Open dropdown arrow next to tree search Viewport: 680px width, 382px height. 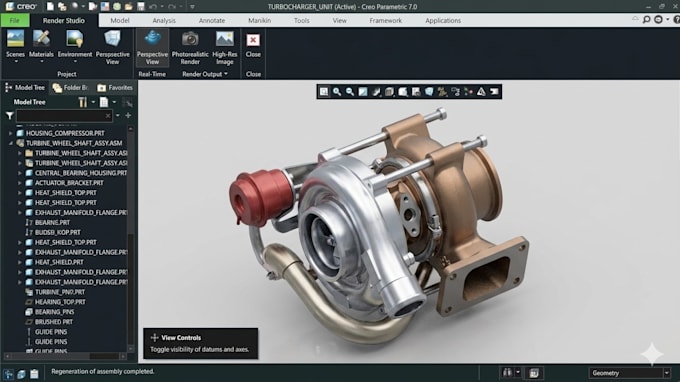pos(118,116)
